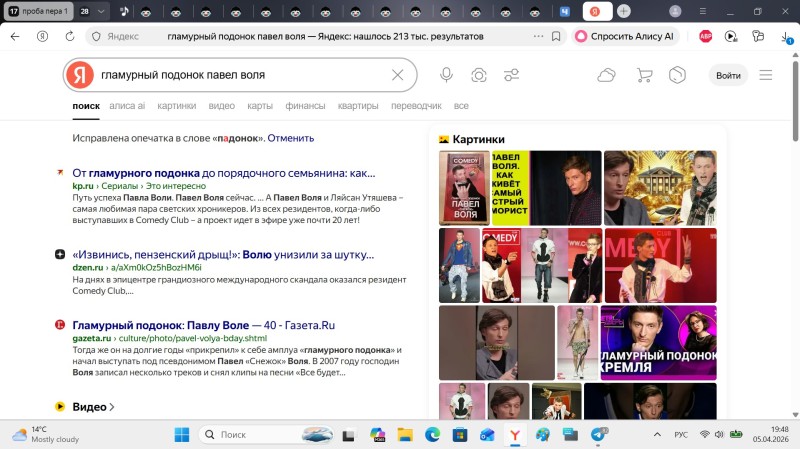Image resolution: width=800 pixels, height=449 pixels.
Task: Expand the Видео section chevron
Action: [x=112, y=407]
